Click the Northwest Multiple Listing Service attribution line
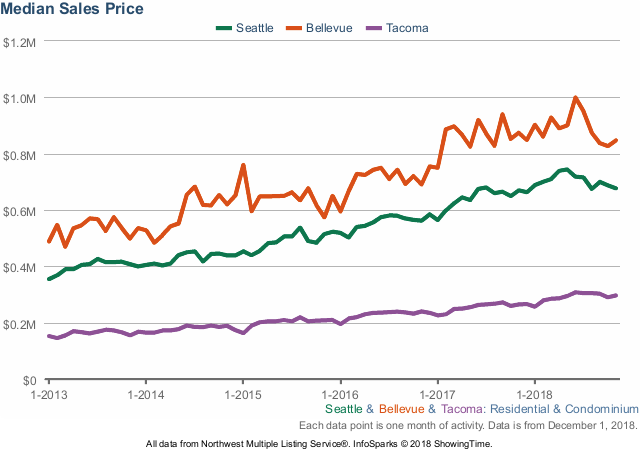Image resolution: width=640 pixels, height=454 pixels. (319, 442)
